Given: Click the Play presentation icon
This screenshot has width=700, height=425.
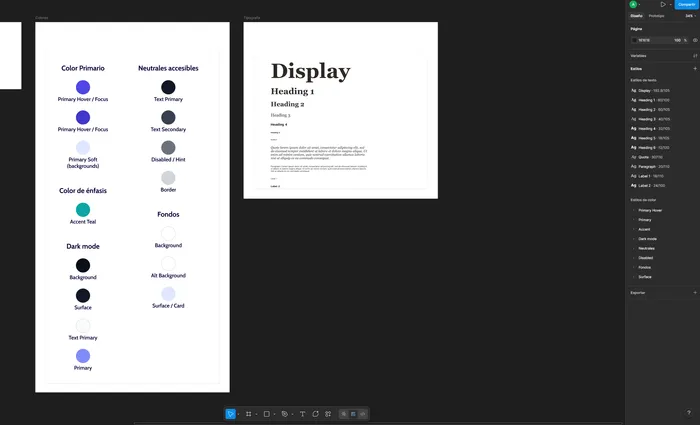Looking at the screenshot, I should 662,4.
